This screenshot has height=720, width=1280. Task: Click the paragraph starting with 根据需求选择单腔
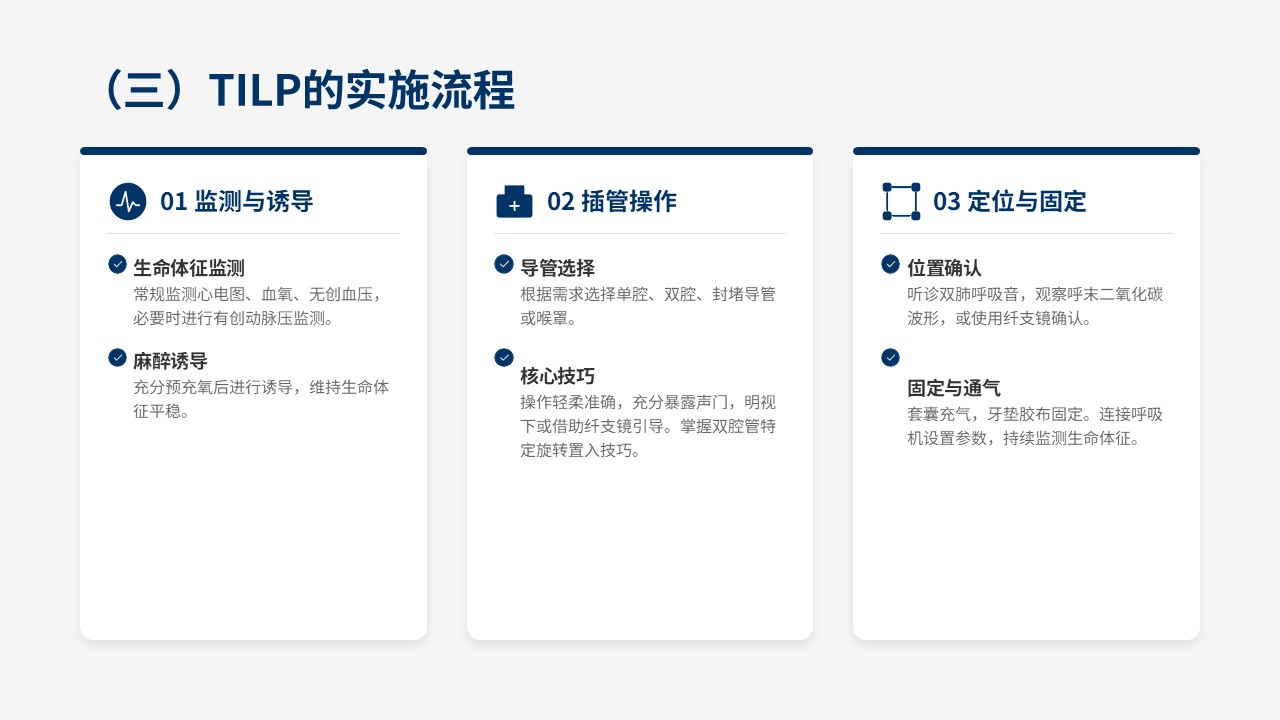pyautogui.click(x=647, y=306)
